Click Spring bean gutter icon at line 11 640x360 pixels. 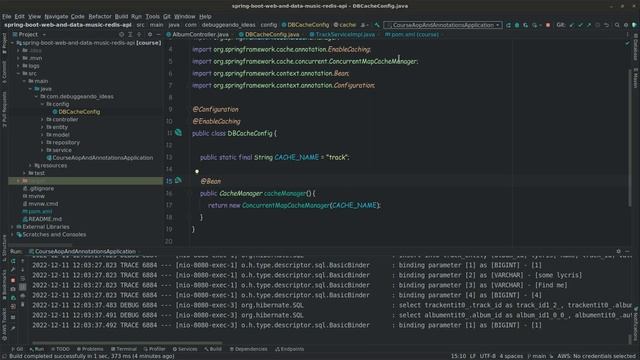[x=178, y=133]
